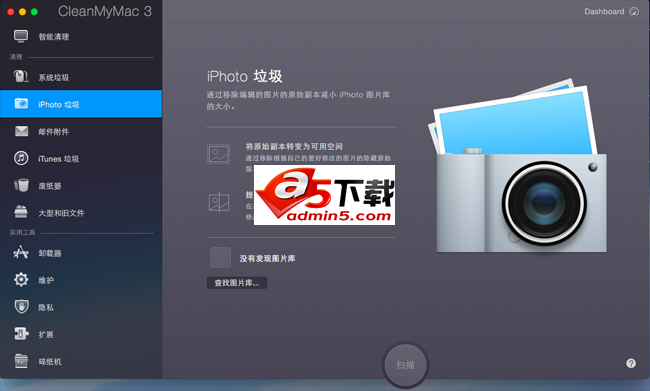This screenshot has width=650, height=391.
Task: Open the 智能清理 section
Action: [81, 36]
